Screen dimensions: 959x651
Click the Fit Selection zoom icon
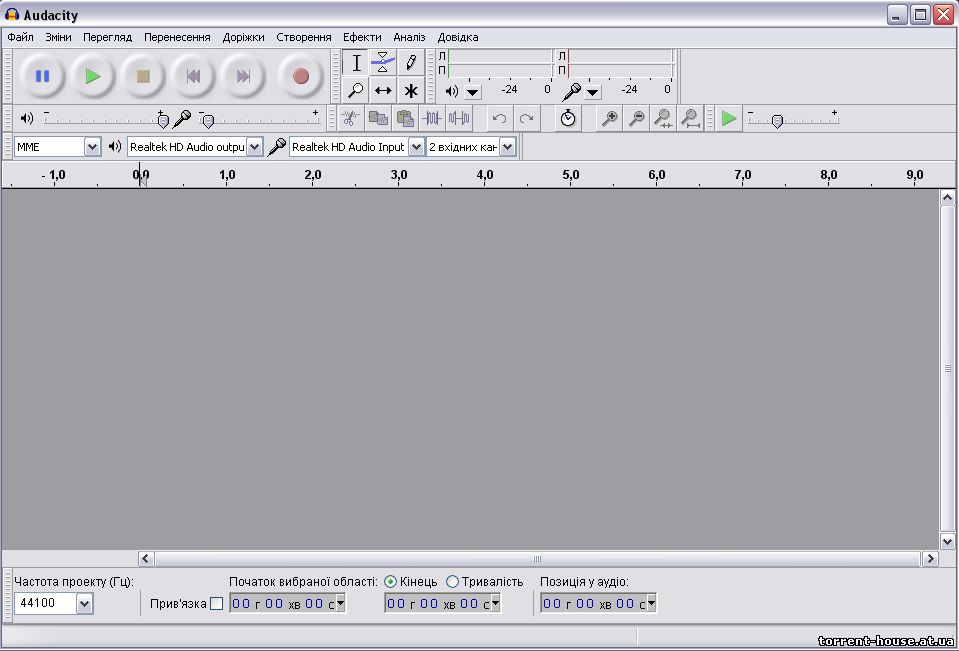click(663, 118)
